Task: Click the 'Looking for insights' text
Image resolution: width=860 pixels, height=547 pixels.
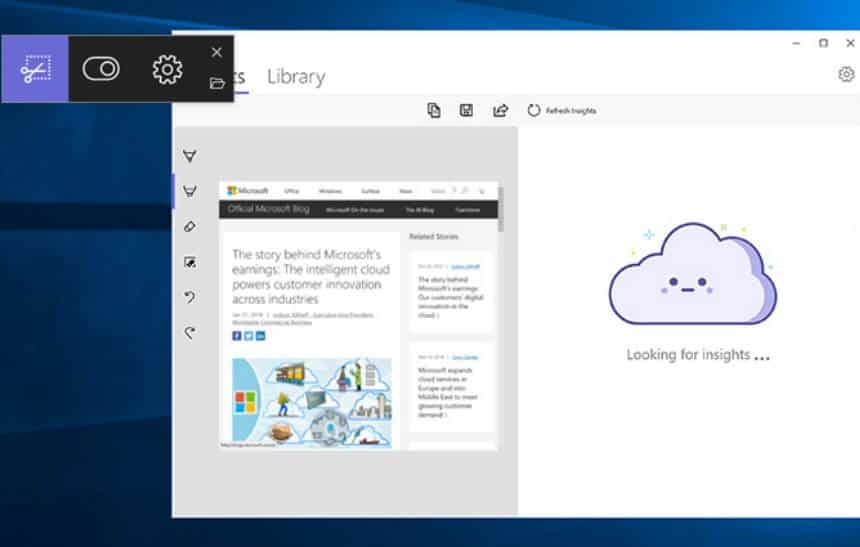Action: click(698, 355)
